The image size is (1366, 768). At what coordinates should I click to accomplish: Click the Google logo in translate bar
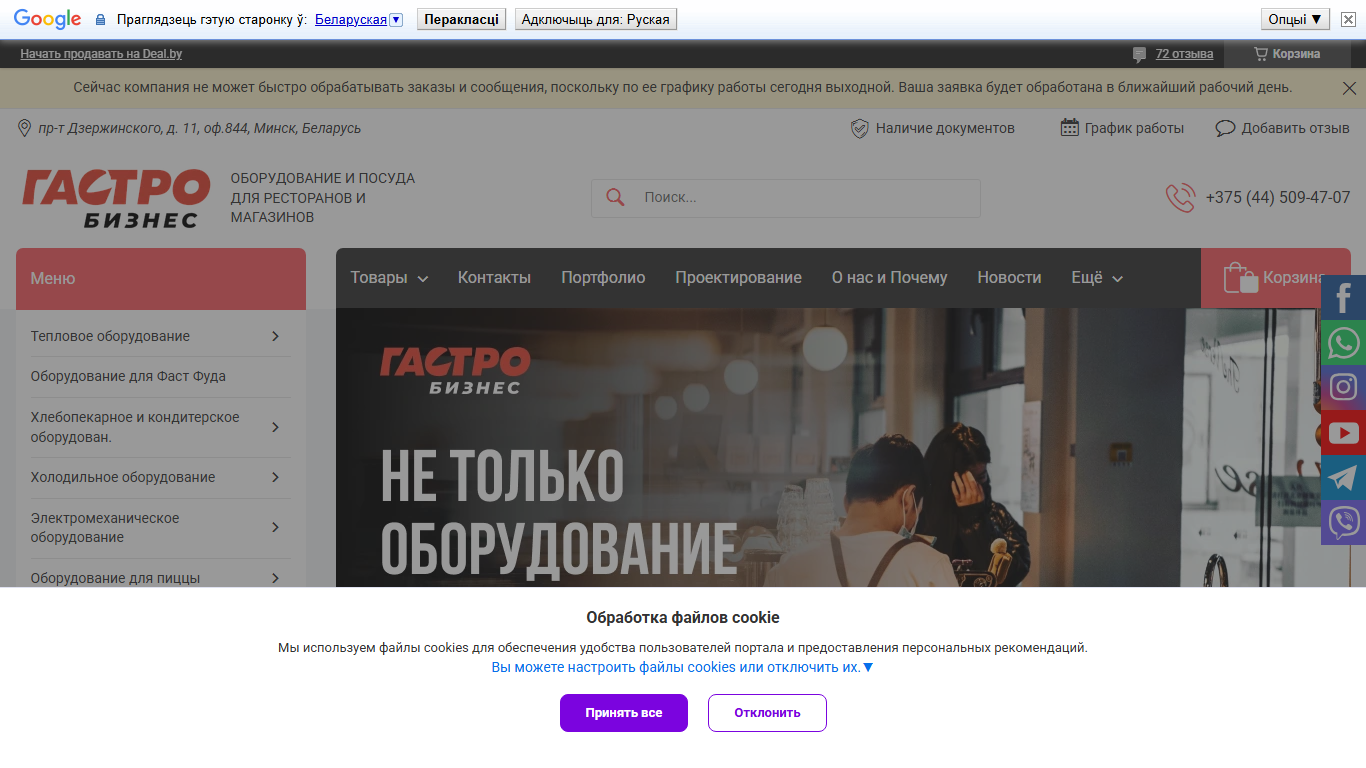pyautogui.click(x=47, y=19)
